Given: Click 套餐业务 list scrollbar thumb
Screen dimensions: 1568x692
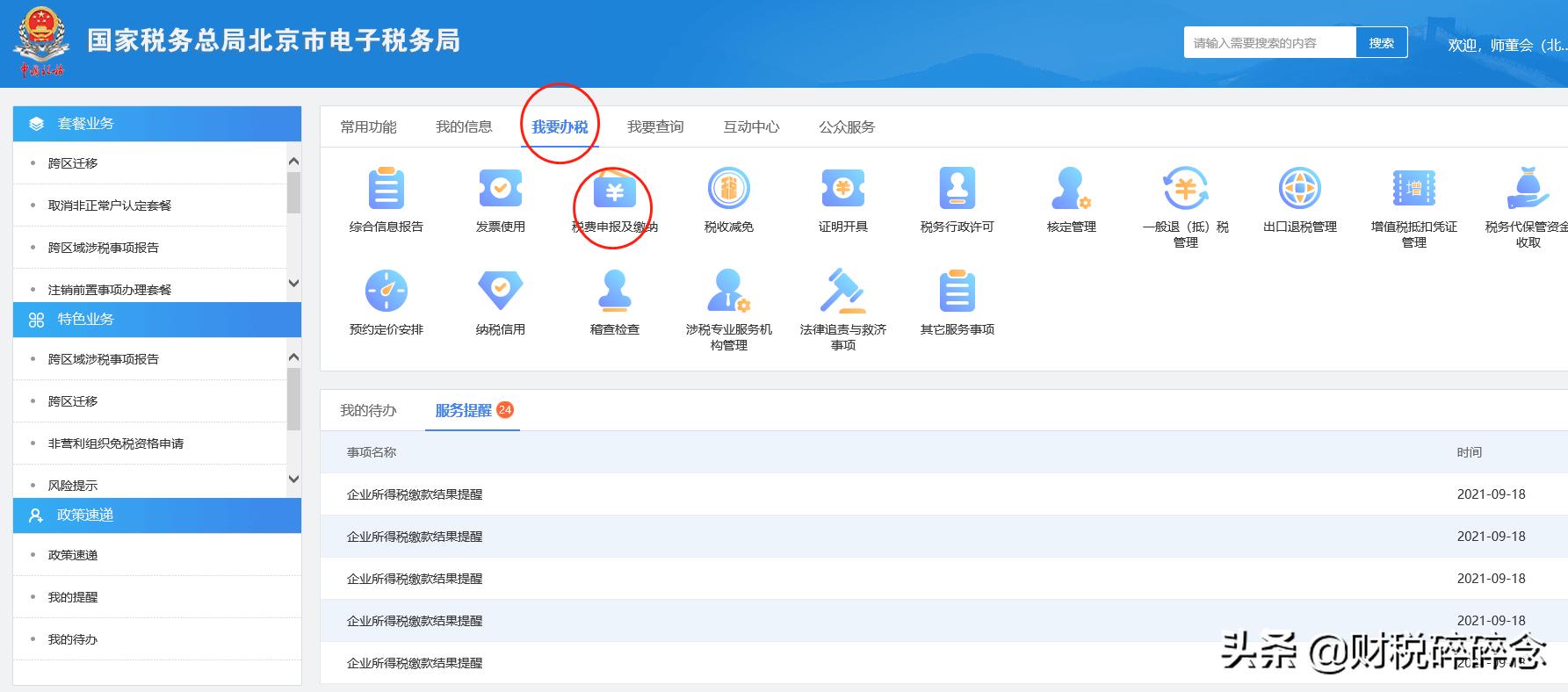Looking at the screenshot, I should tap(293, 192).
